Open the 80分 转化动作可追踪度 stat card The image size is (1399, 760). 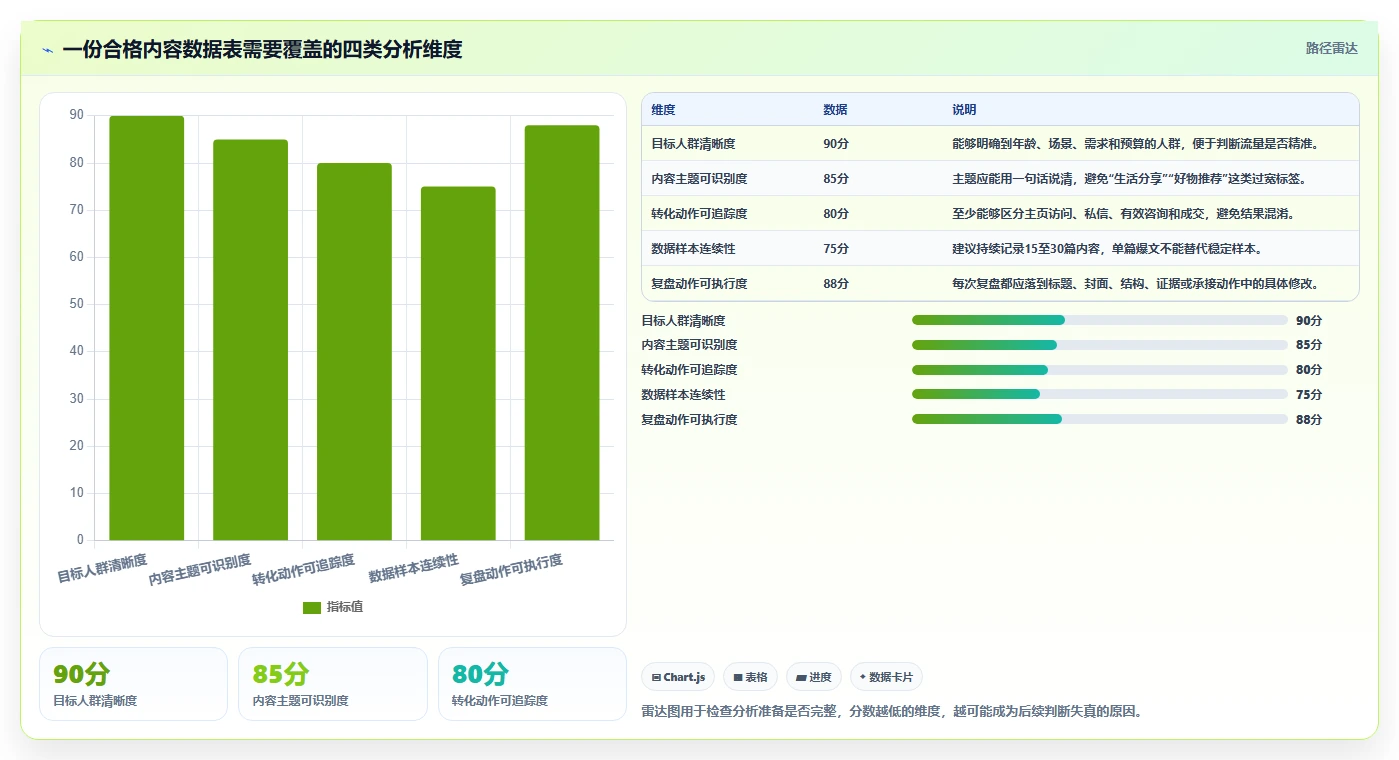coord(532,684)
